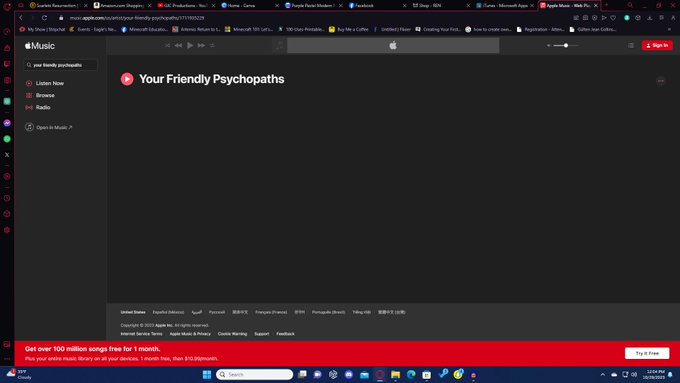Open the artist more options ellipsis
This screenshot has width=680, height=383.
[x=660, y=81]
